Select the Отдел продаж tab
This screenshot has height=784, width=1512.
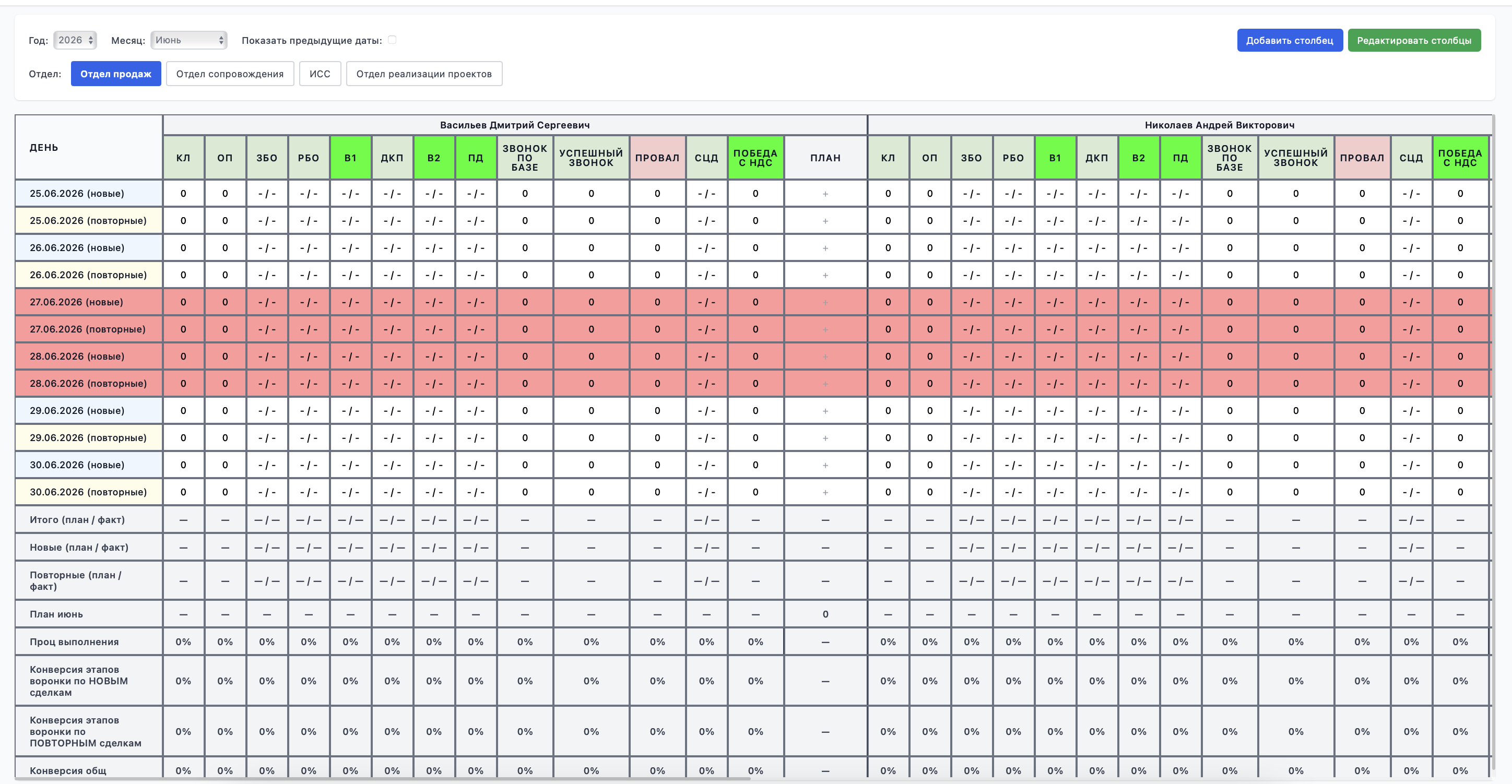point(116,74)
